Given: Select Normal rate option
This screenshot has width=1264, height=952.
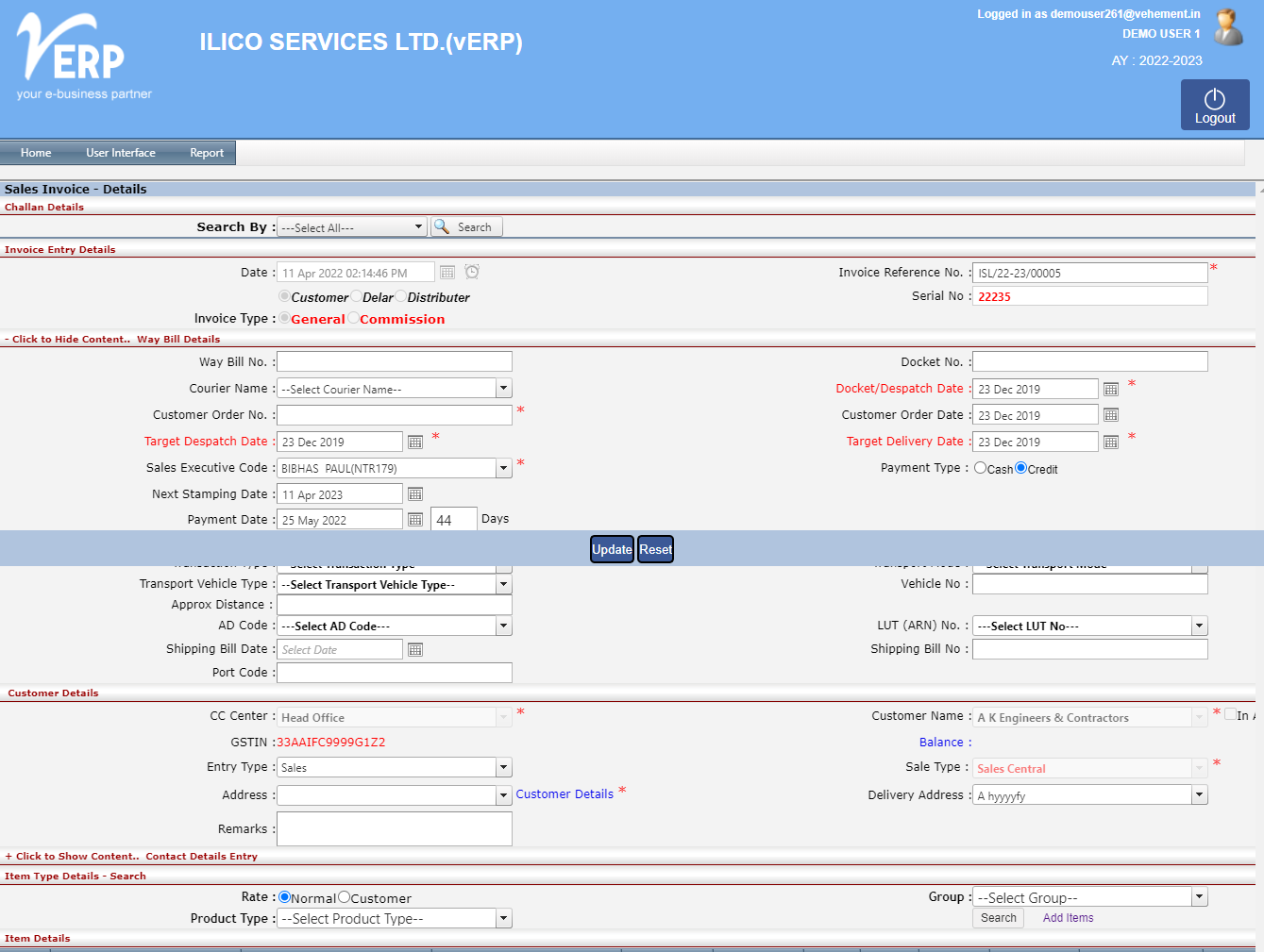Looking at the screenshot, I should pyautogui.click(x=284, y=897).
